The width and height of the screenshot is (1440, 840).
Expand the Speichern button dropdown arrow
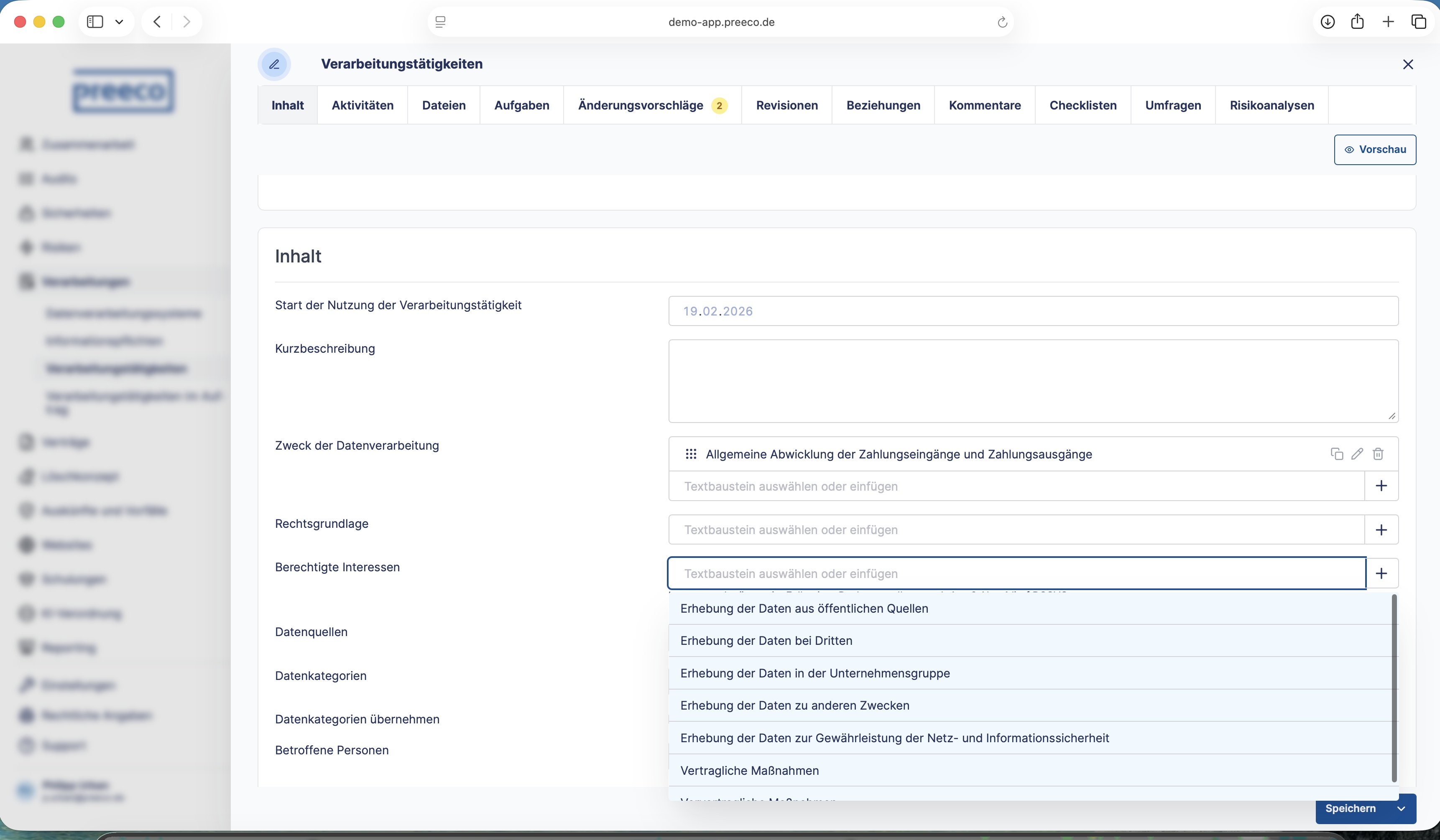click(1401, 809)
